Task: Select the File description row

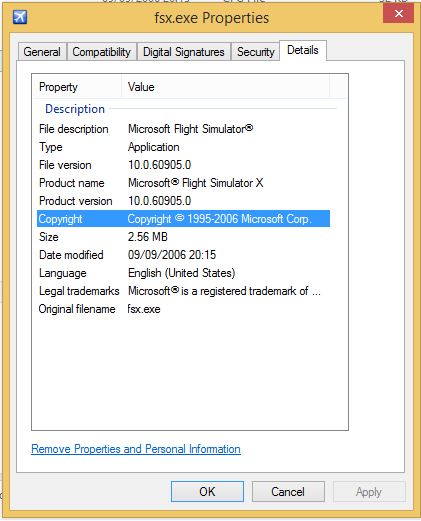Action: point(183,129)
